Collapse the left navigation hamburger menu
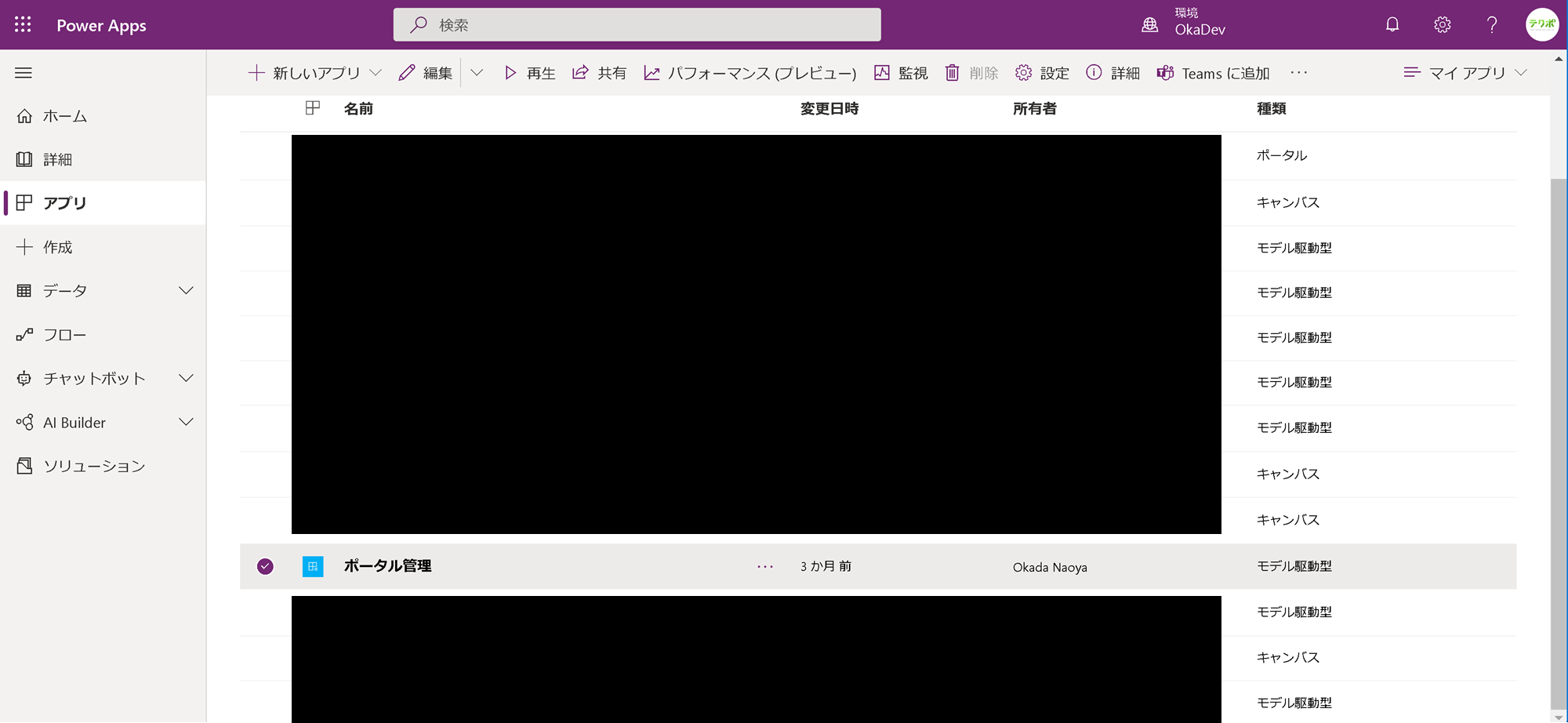Image resolution: width=1568 pixels, height=723 pixels. (24, 73)
